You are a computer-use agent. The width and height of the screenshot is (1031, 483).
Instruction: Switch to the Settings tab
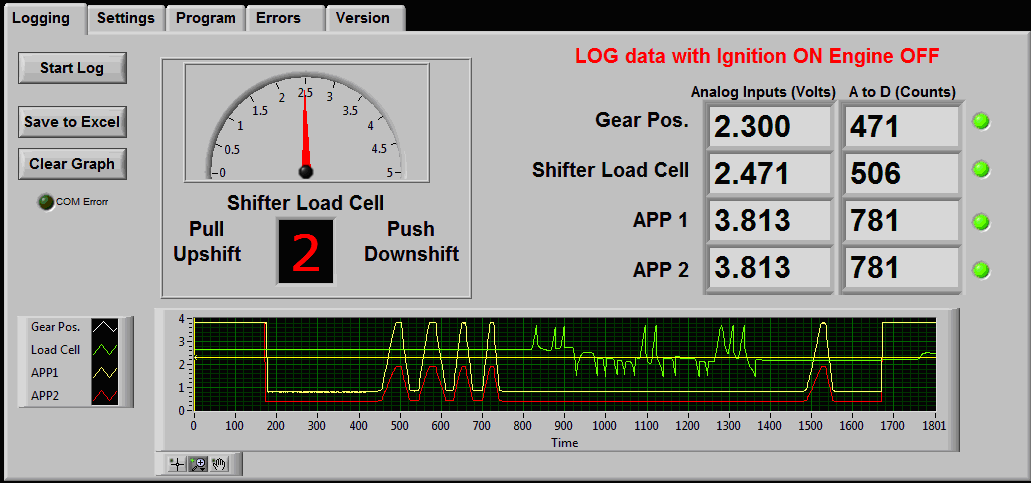pos(126,18)
